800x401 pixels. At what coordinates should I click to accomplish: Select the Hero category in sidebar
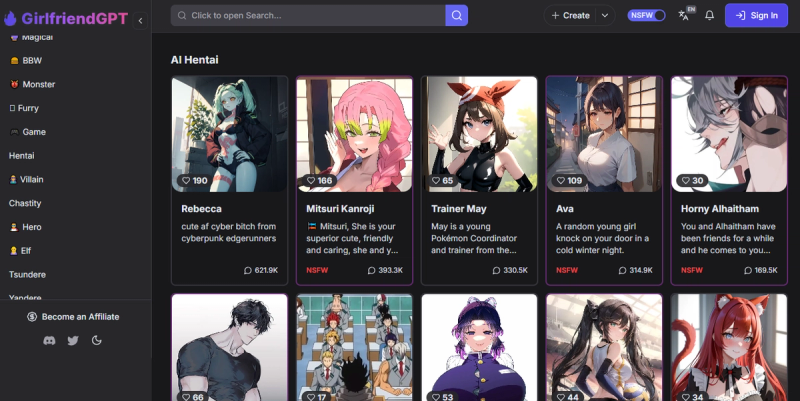tap(26, 227)
